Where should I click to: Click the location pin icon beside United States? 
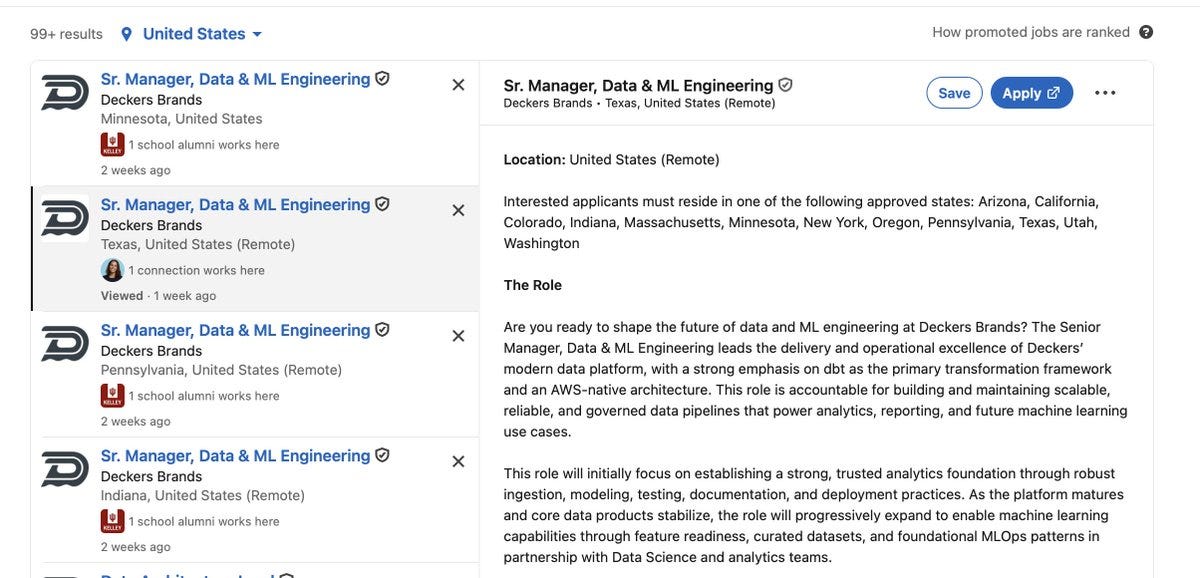[x=126, y=34]
